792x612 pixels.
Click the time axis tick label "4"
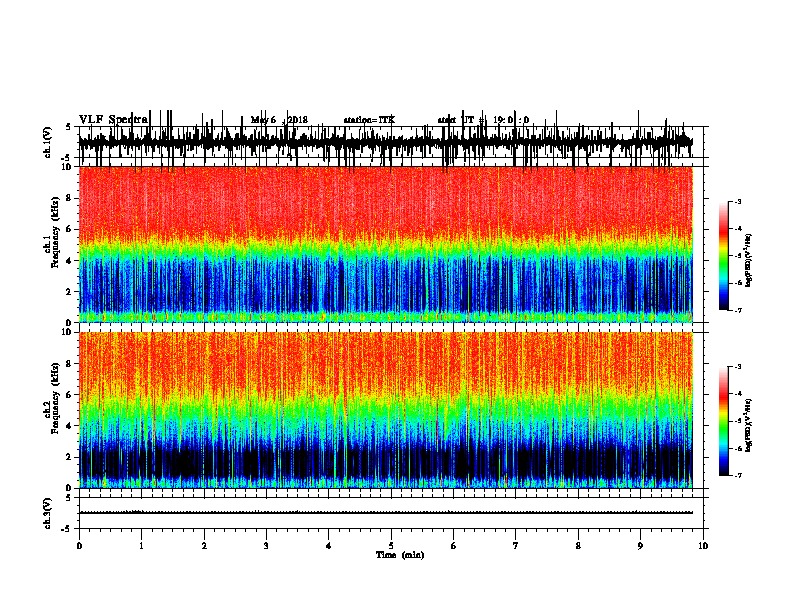click(329, 546)
